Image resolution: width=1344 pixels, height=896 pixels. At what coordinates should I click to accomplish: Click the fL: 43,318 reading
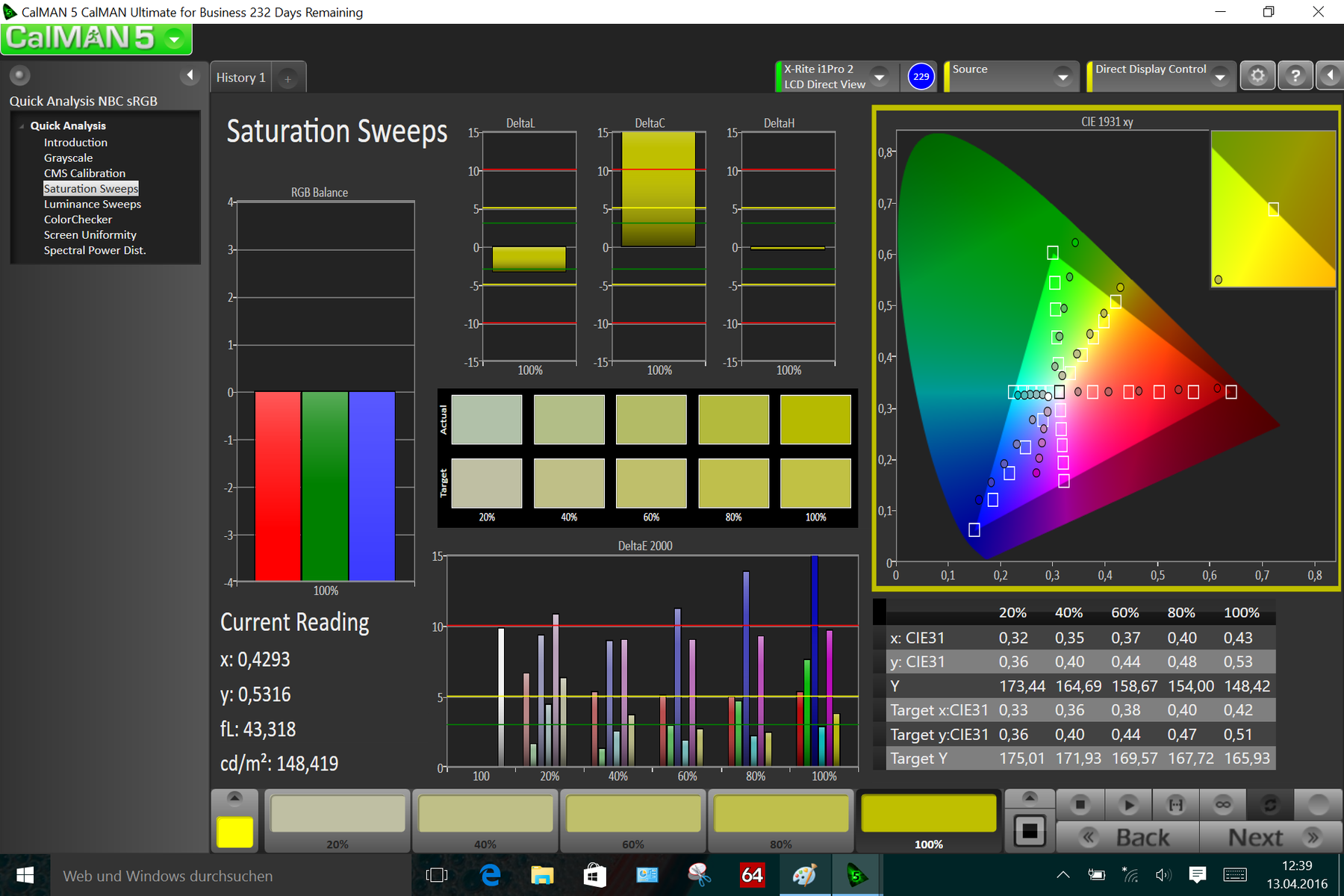pos(258,729)
